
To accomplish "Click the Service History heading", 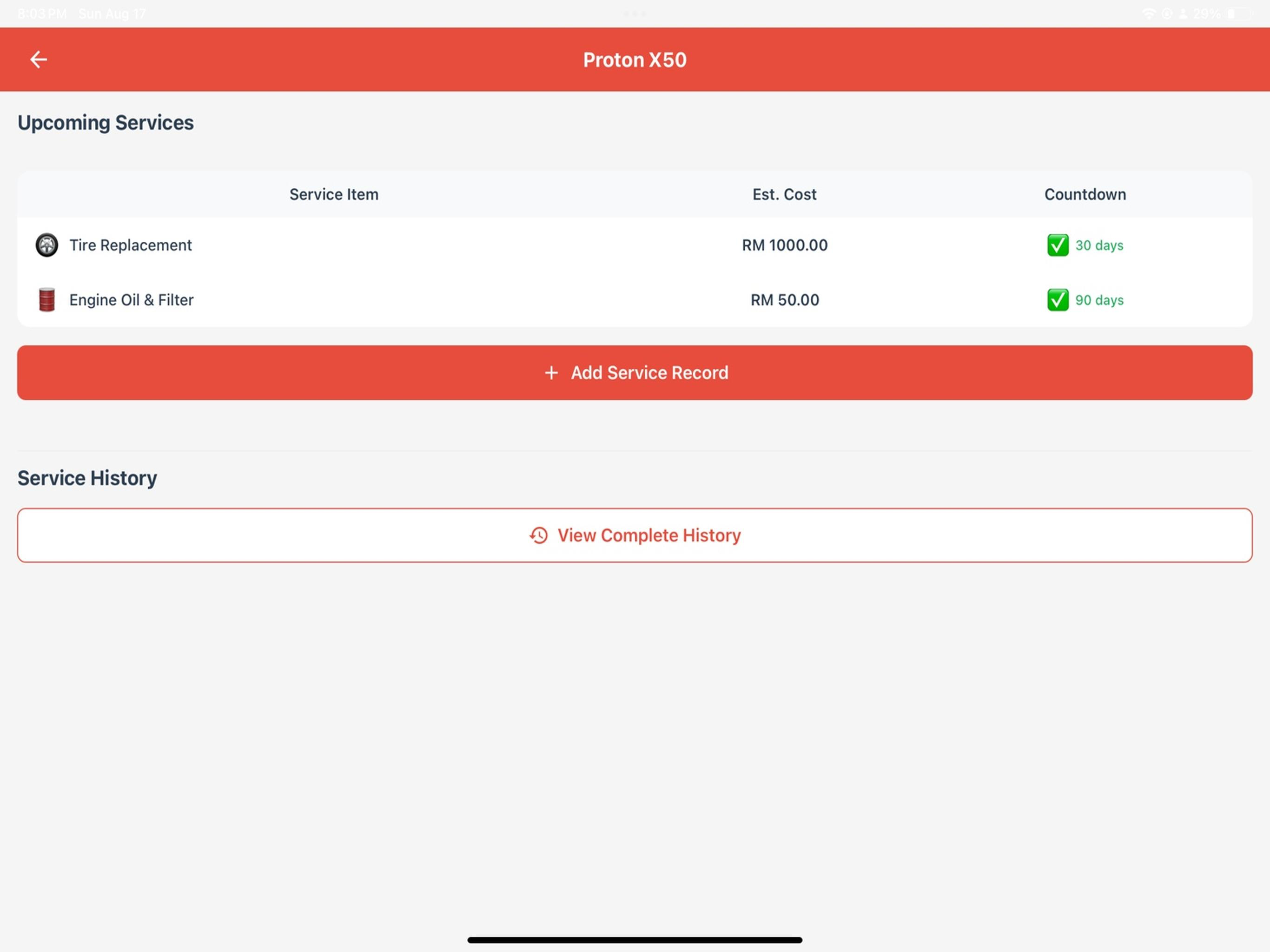I will point(87,478).
